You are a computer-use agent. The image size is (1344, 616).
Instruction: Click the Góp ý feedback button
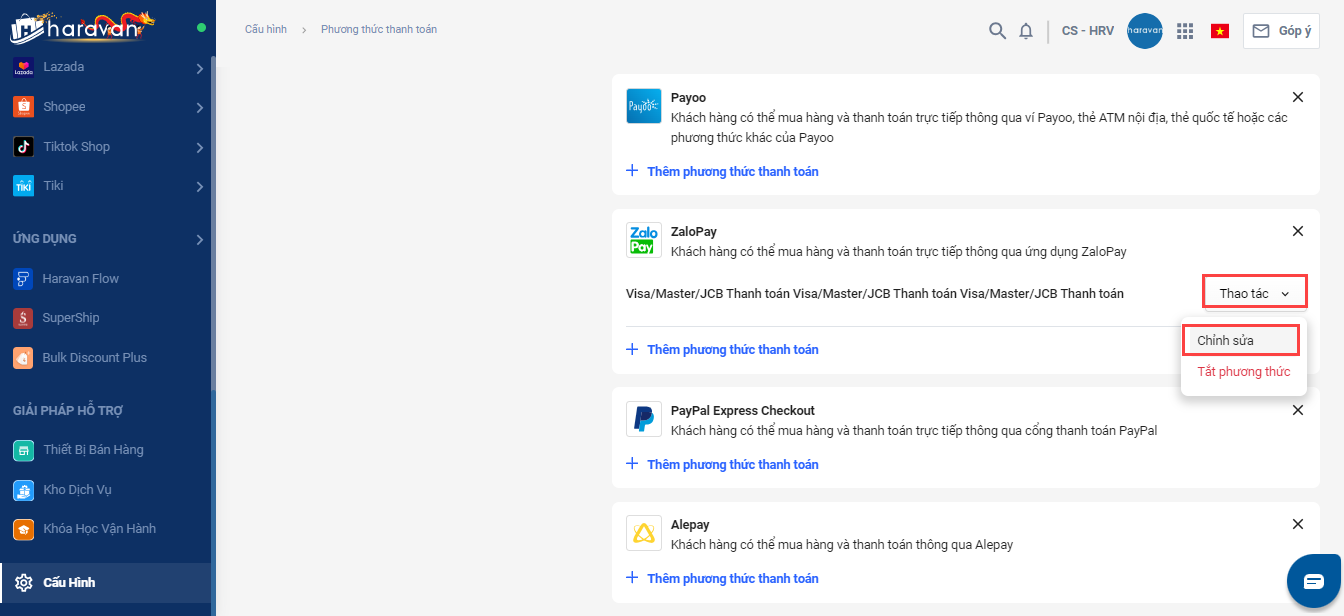pos(1281,31)
